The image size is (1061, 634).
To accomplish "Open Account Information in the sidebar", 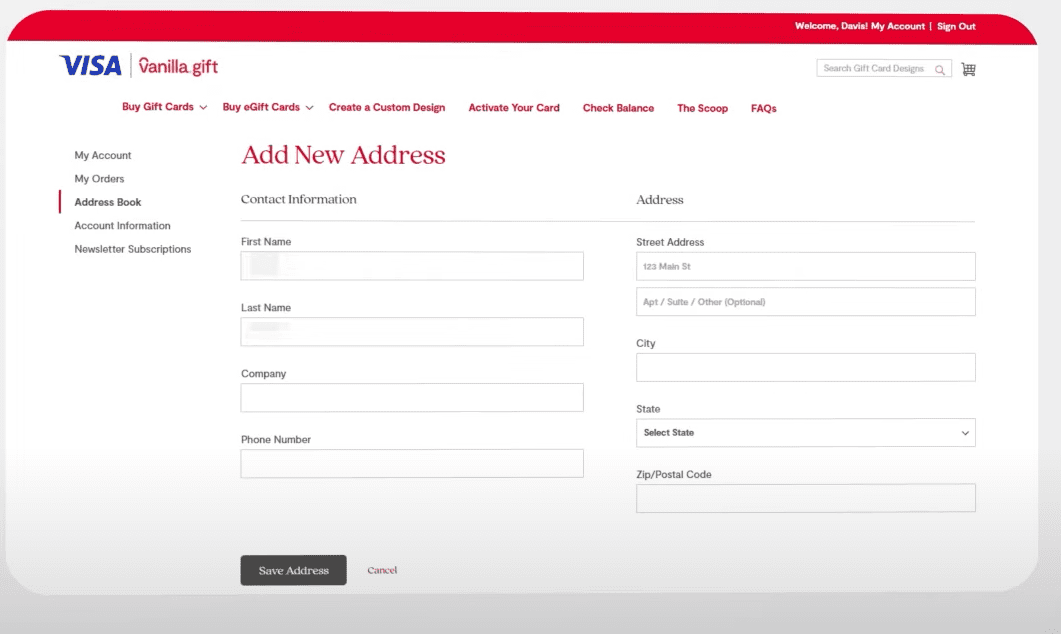I will [122, 225].
